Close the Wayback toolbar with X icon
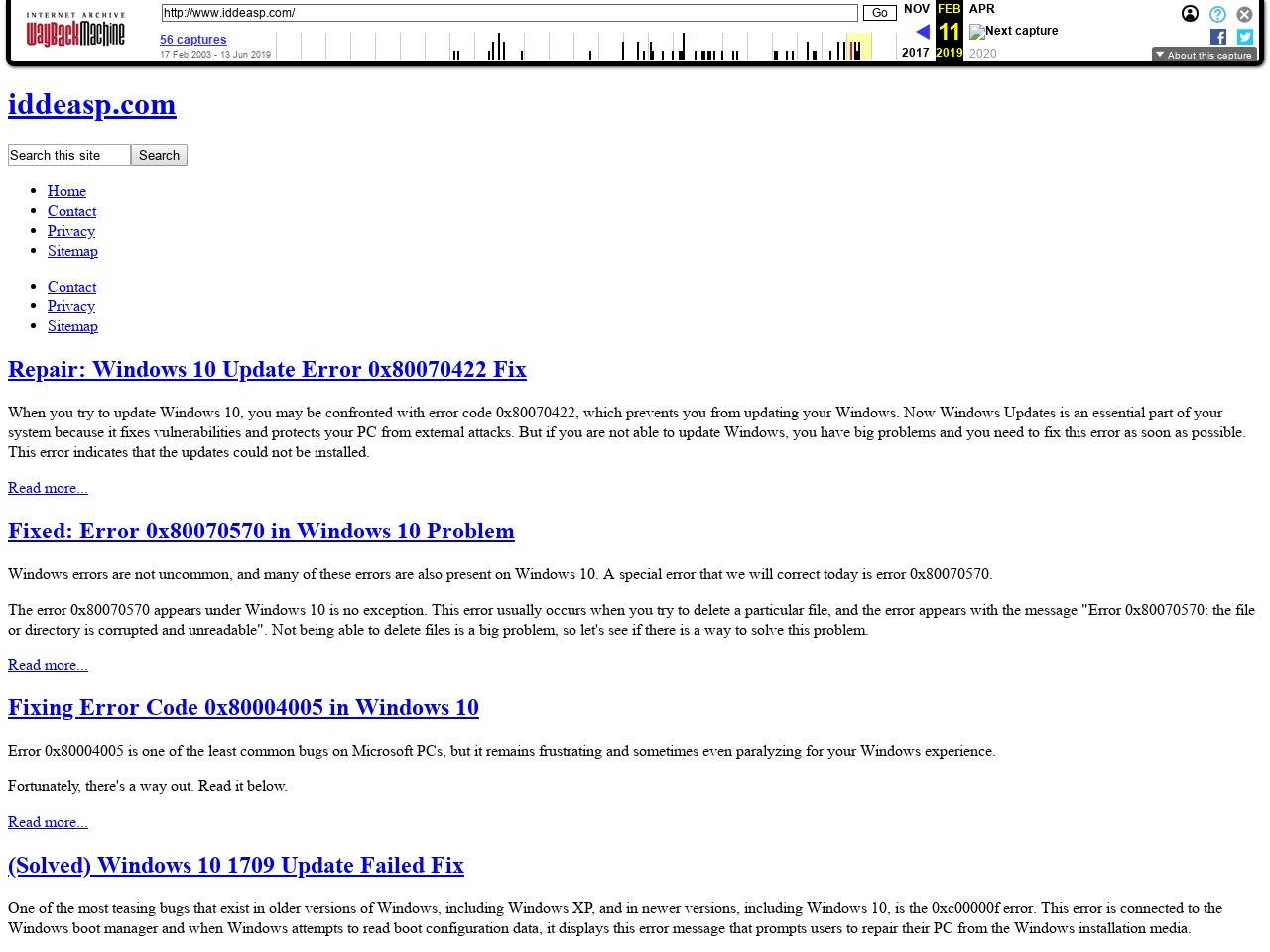The width and height of the screenshot is (1270, 952). tap(1244, 14)
